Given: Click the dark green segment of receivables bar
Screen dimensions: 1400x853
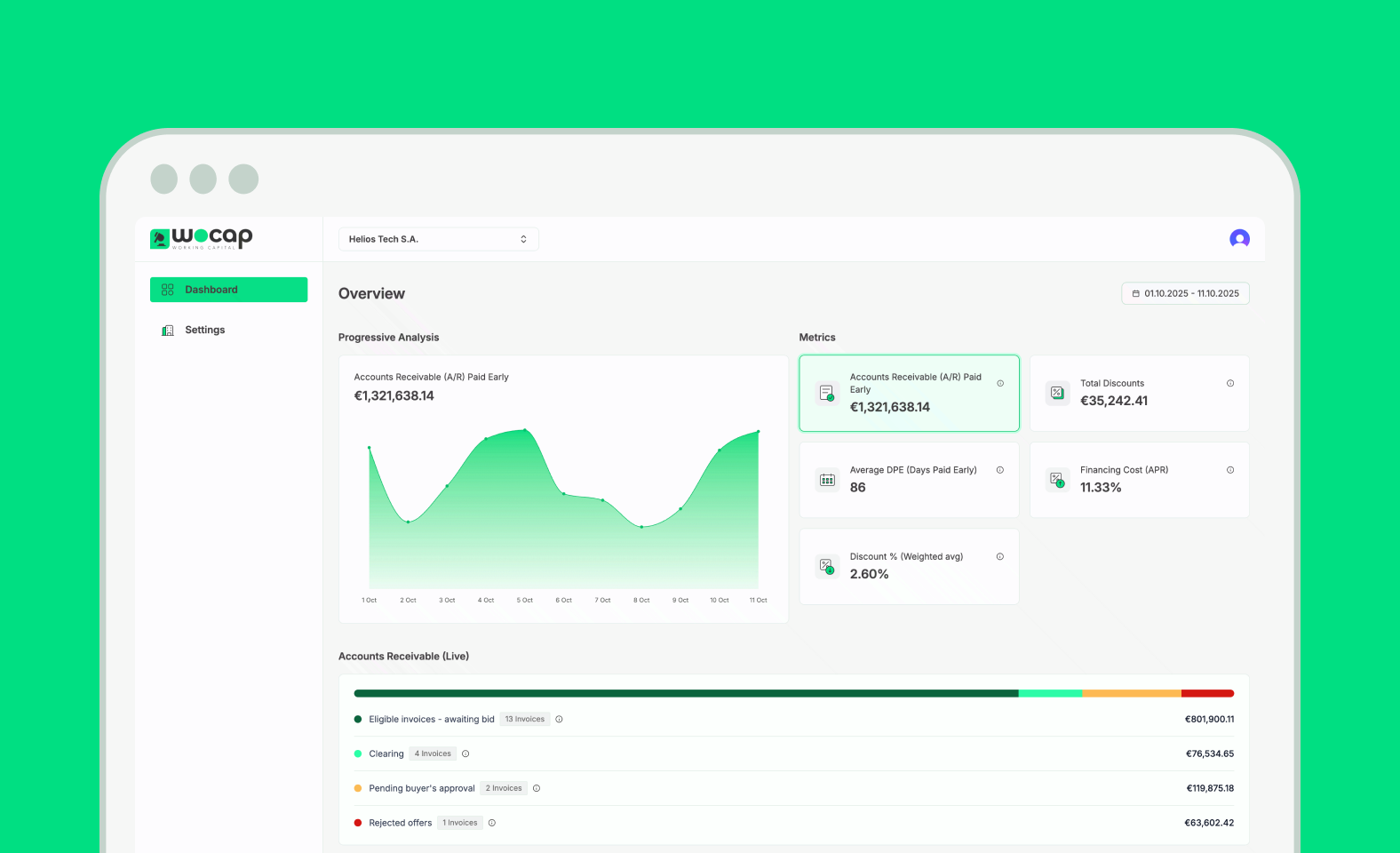Looking at the screenshot, I should coord(686,693).
